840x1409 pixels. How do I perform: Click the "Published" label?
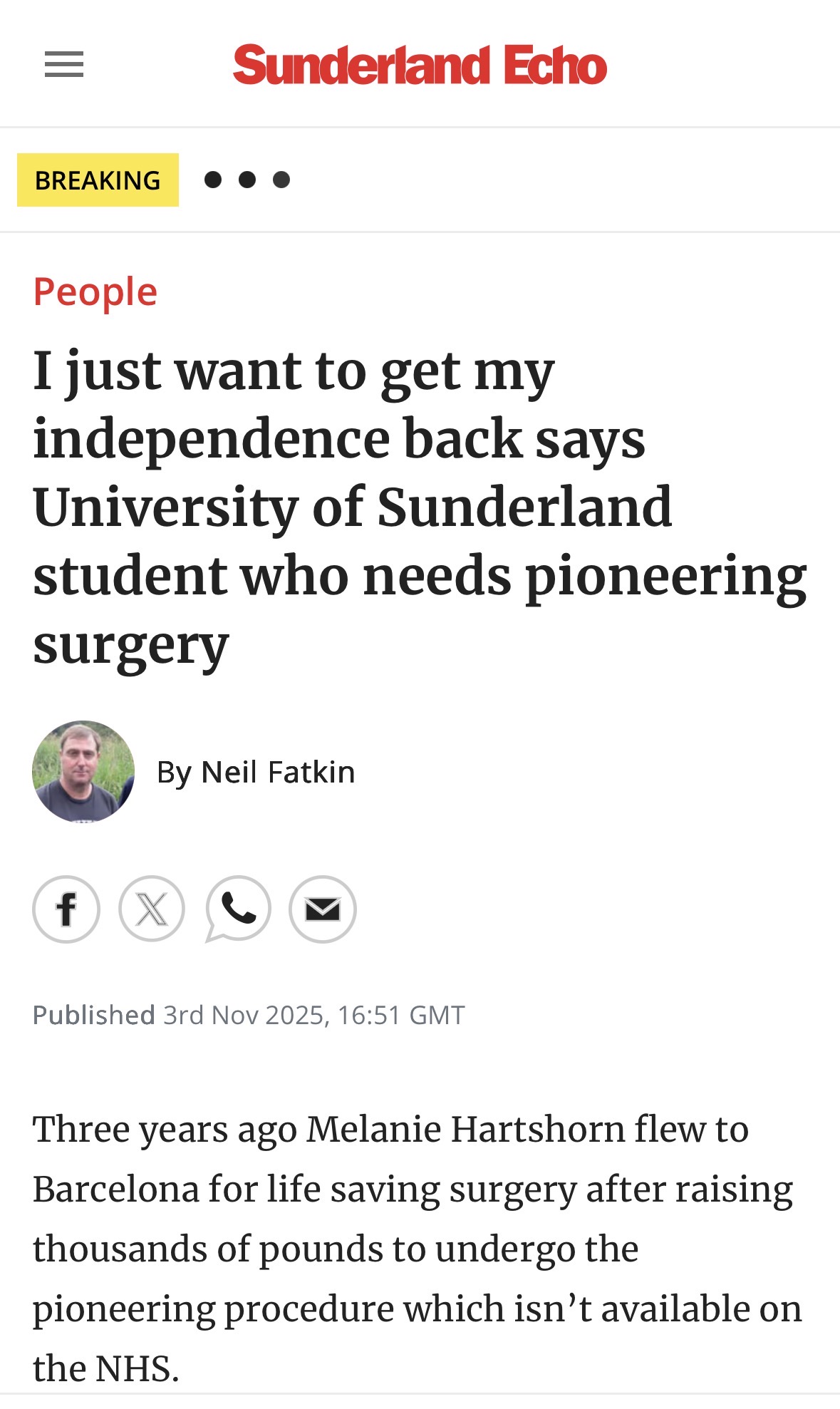point(93,1015)
